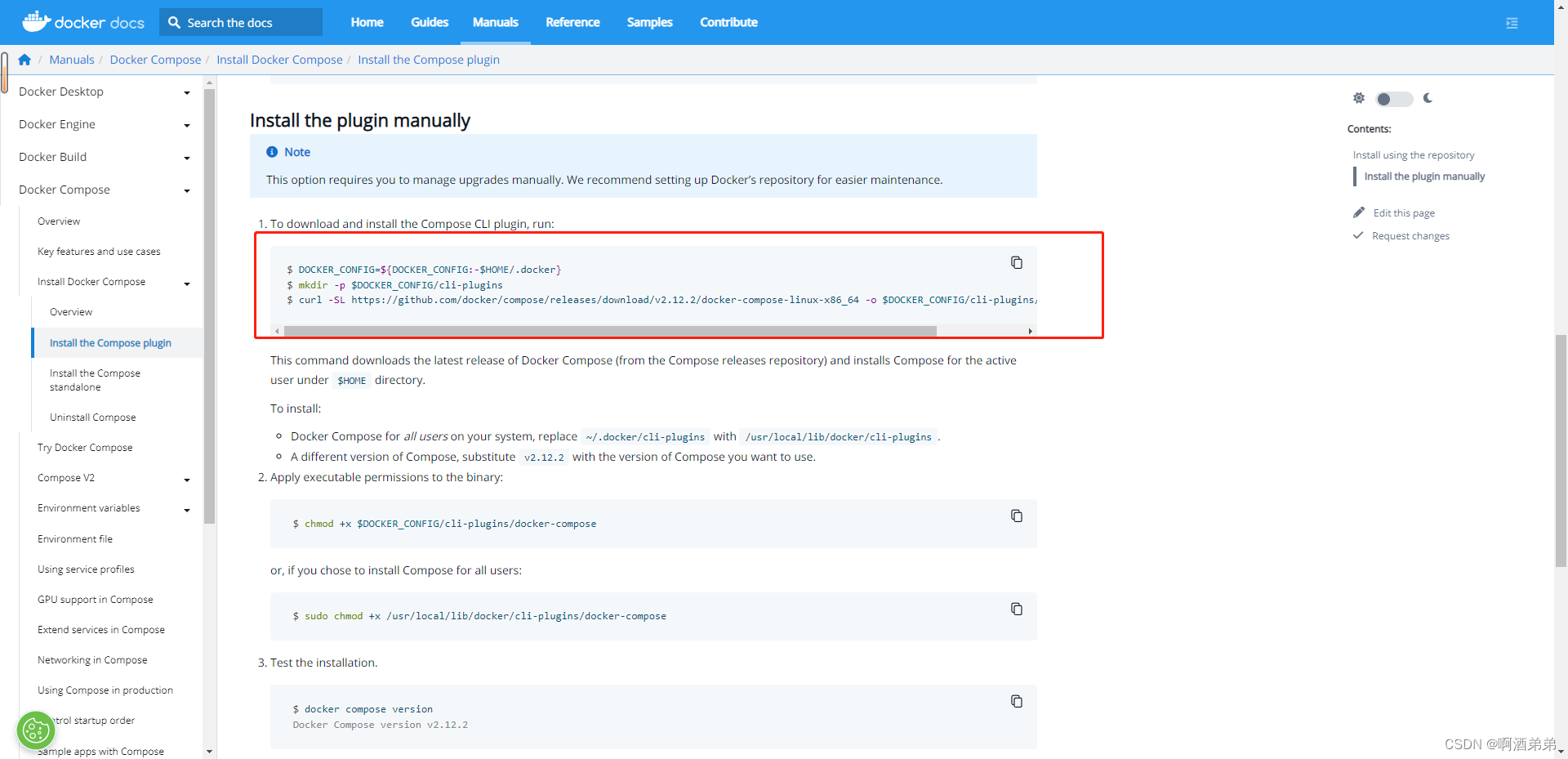Jump to Install the plugin manually in Contents
Viewport: 1568px width, 759px height.
[x=1424, y=176]
